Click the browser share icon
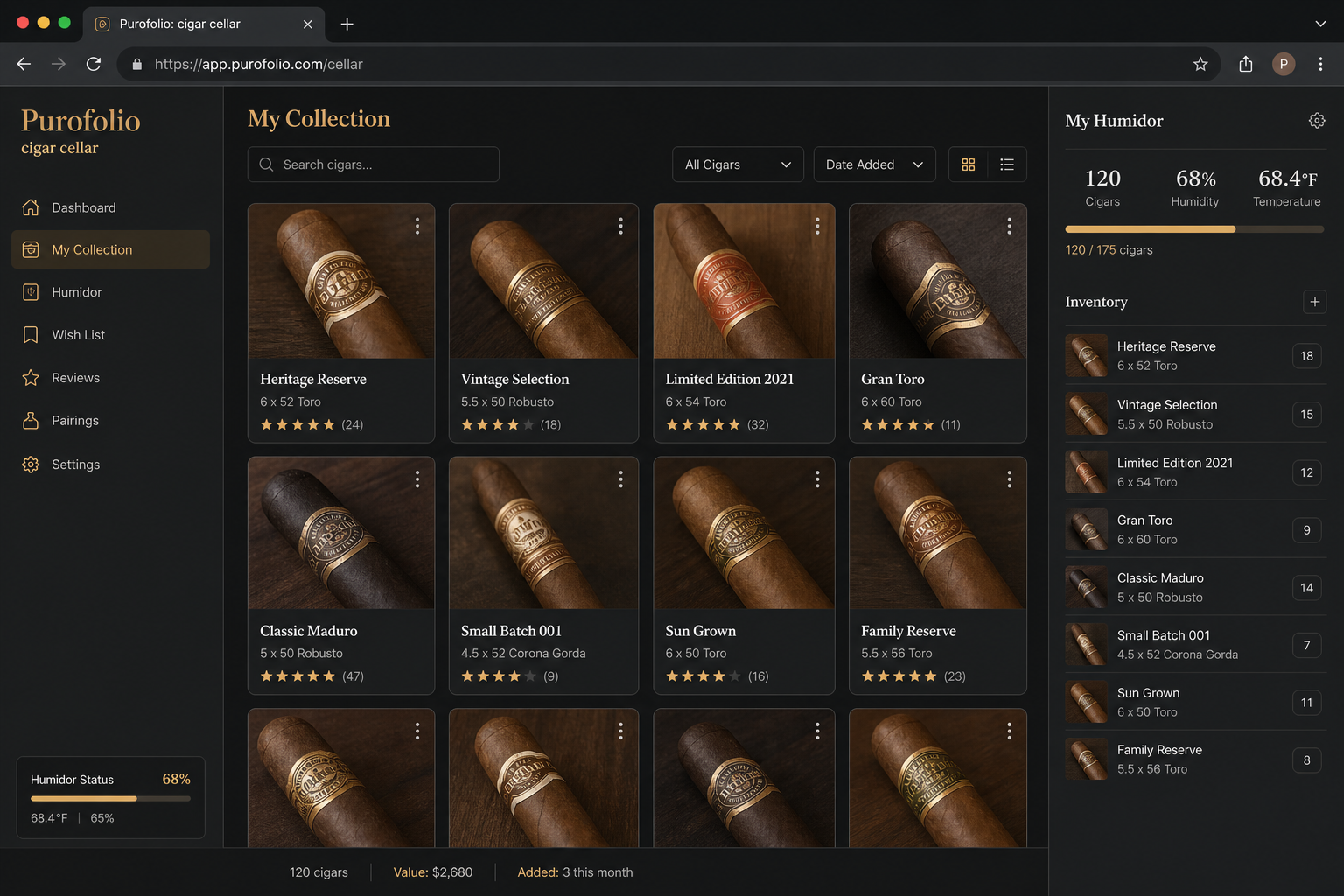Viewport: 1344px width, 896px height. pos(1246,64)
